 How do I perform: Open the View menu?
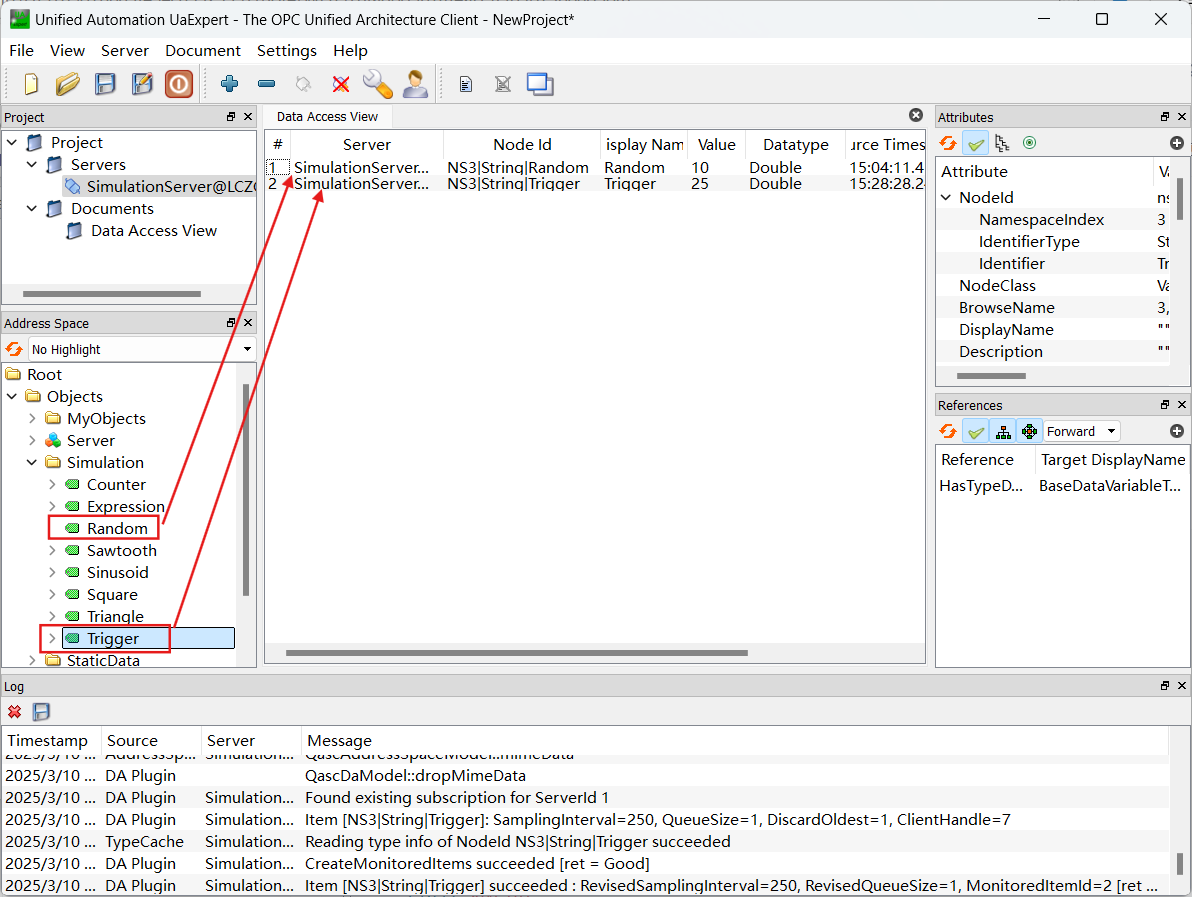67,50
